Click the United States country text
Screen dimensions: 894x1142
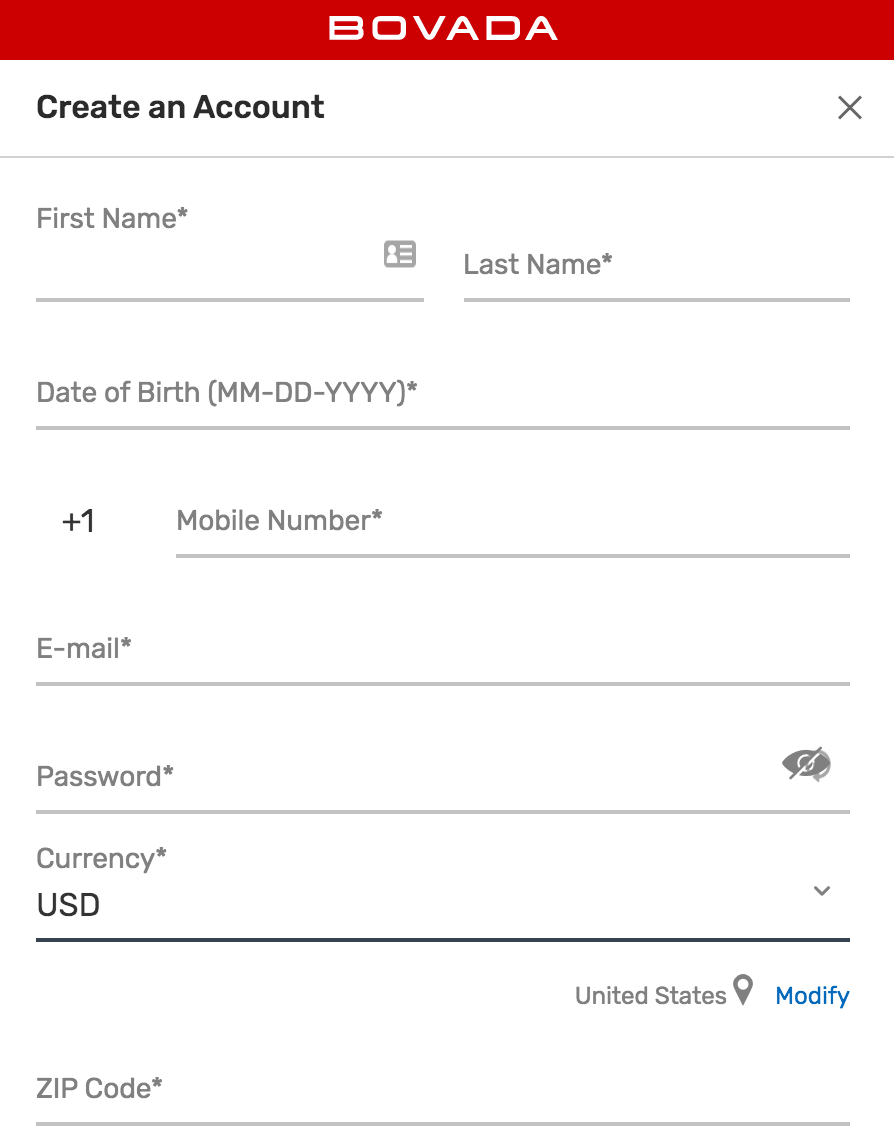point(651,996)
